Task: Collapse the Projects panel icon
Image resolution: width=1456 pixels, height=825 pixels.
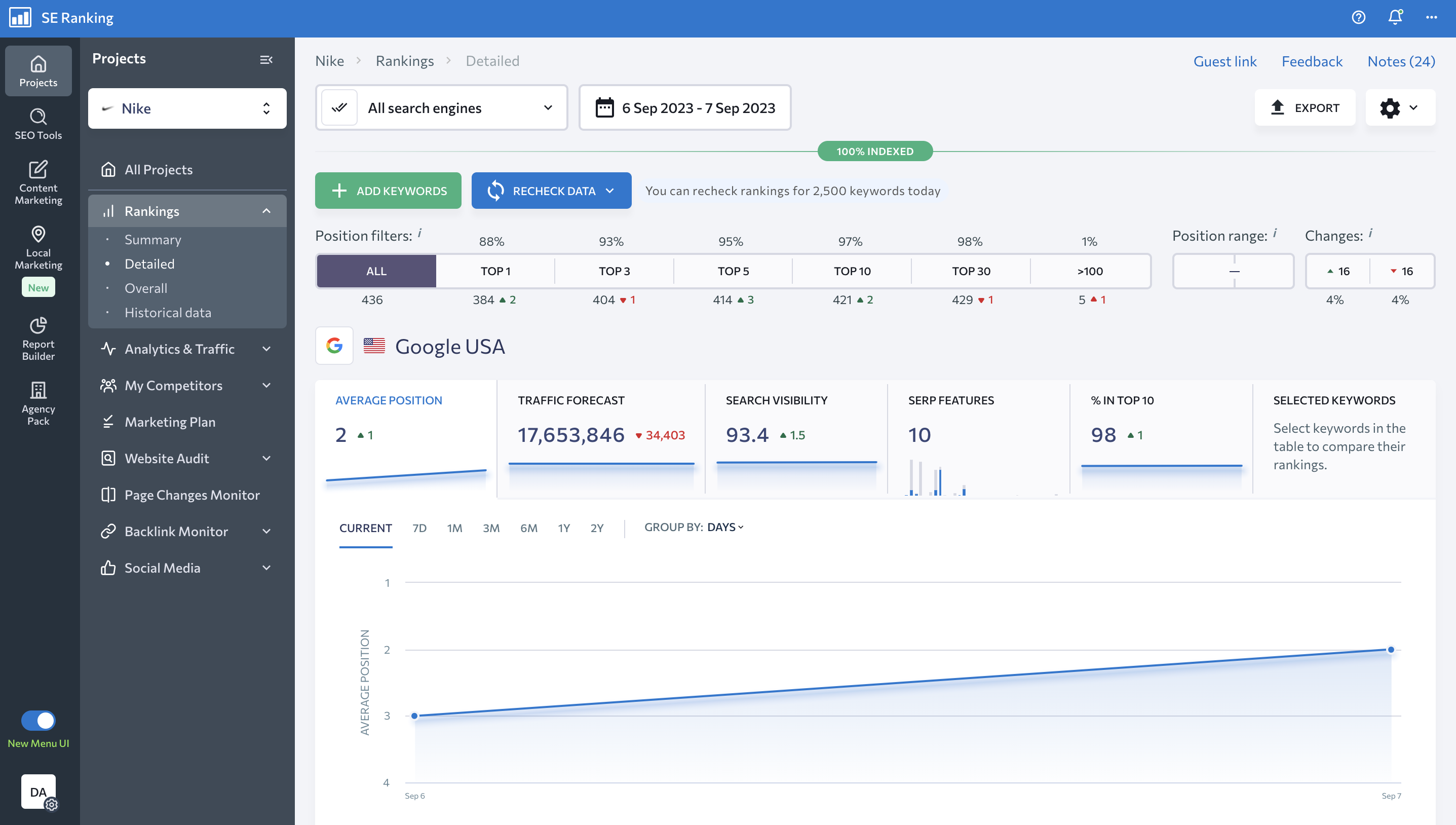Action: [265, 59]
